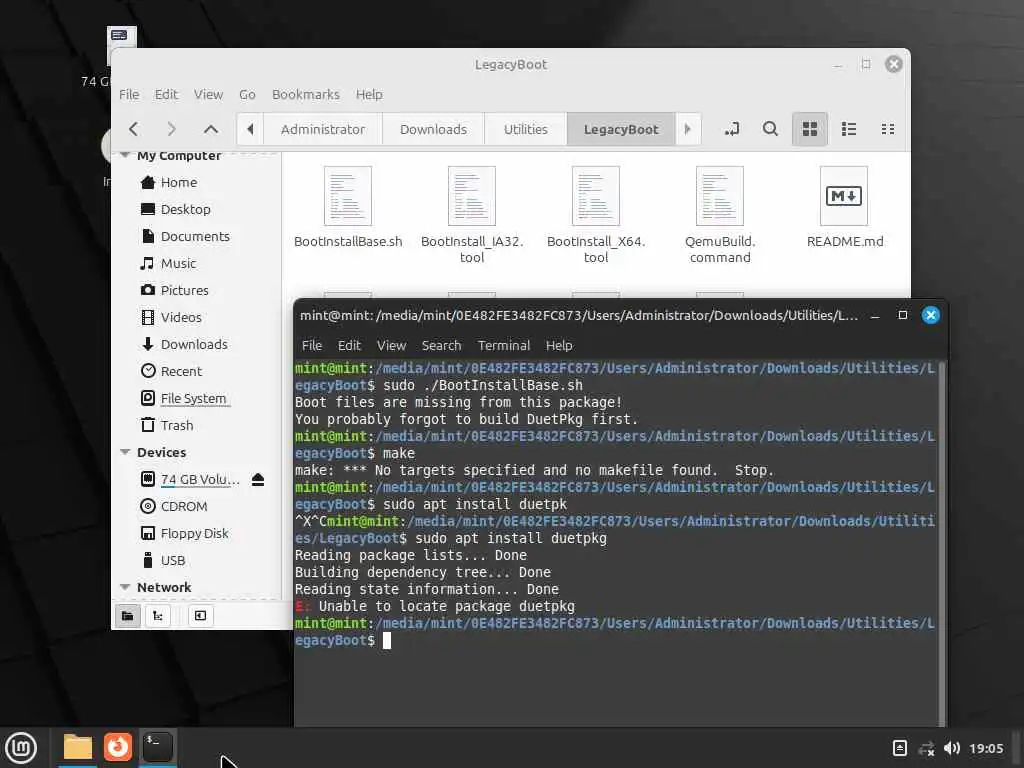Collapse Network section in sidebar
1024x768 pixels.
[125, 587]
